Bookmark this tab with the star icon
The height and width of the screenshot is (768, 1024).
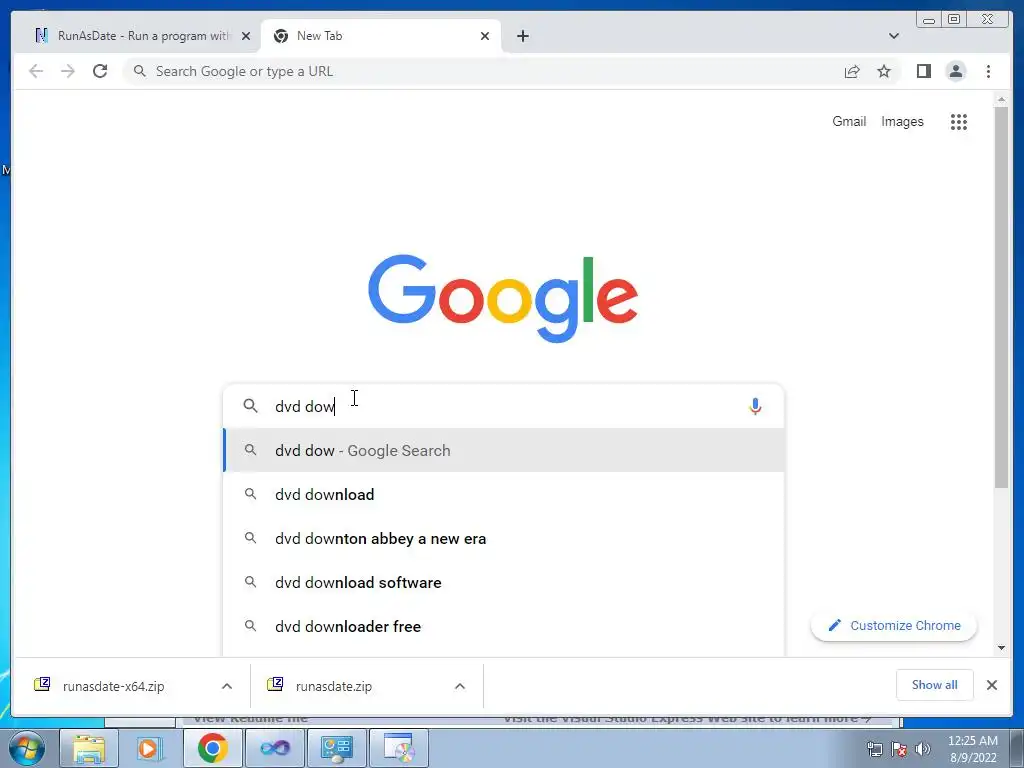[x=884, y=71]
